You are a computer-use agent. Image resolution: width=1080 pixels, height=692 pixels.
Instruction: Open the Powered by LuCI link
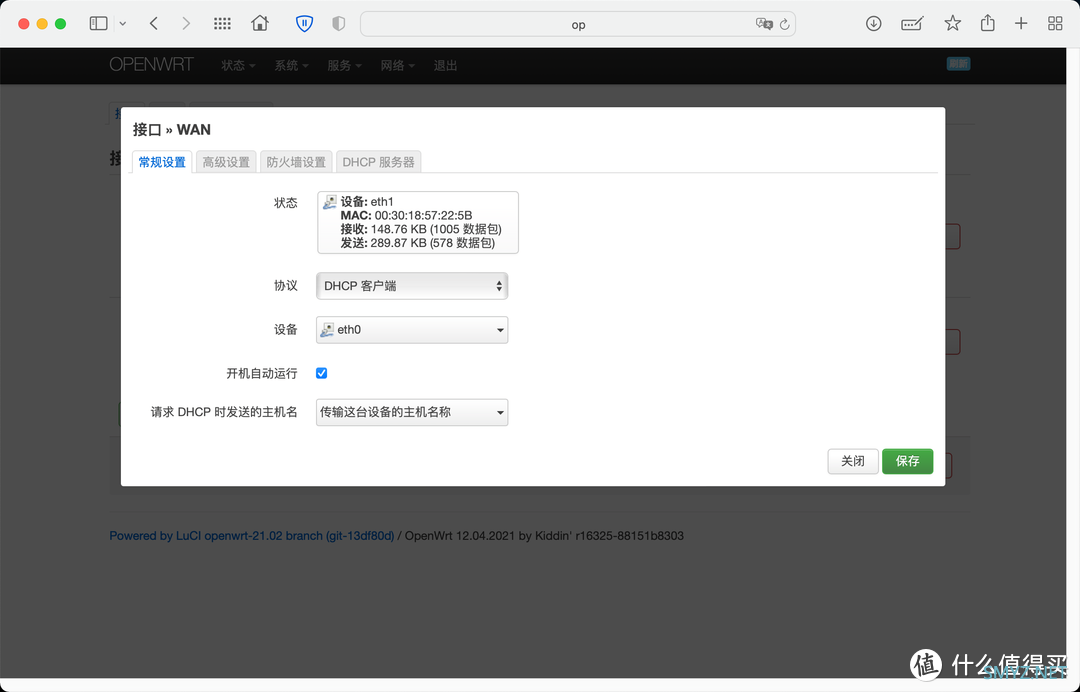click(x=251, y=536)
